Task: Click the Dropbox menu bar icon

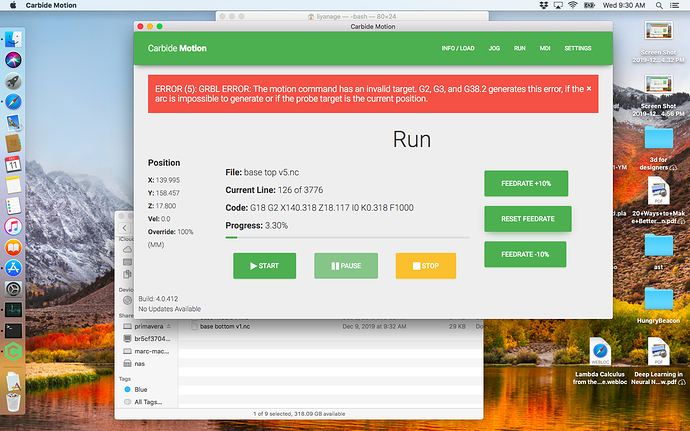Action: 544,5
